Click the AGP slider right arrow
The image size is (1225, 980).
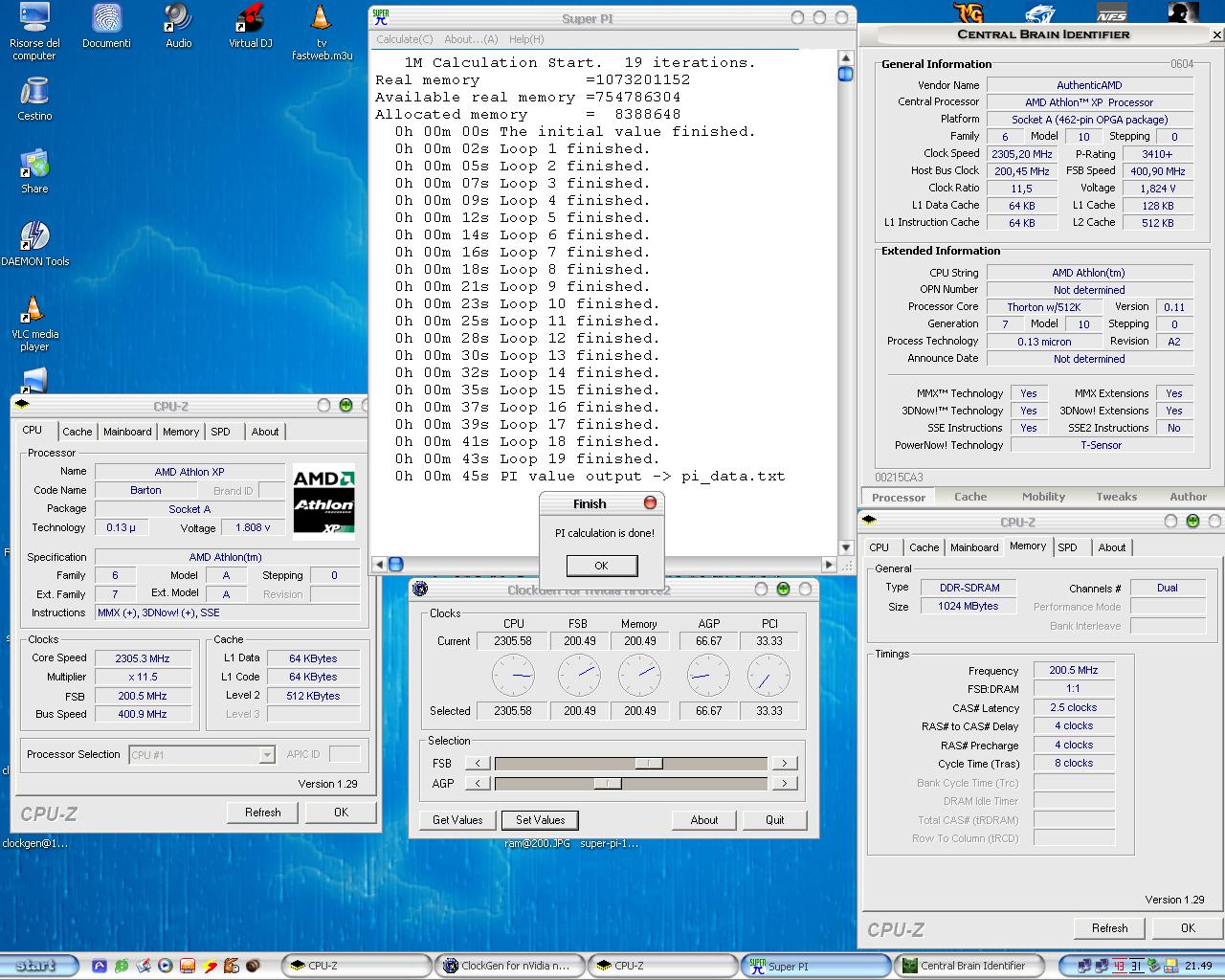click(x=784, y=784)
